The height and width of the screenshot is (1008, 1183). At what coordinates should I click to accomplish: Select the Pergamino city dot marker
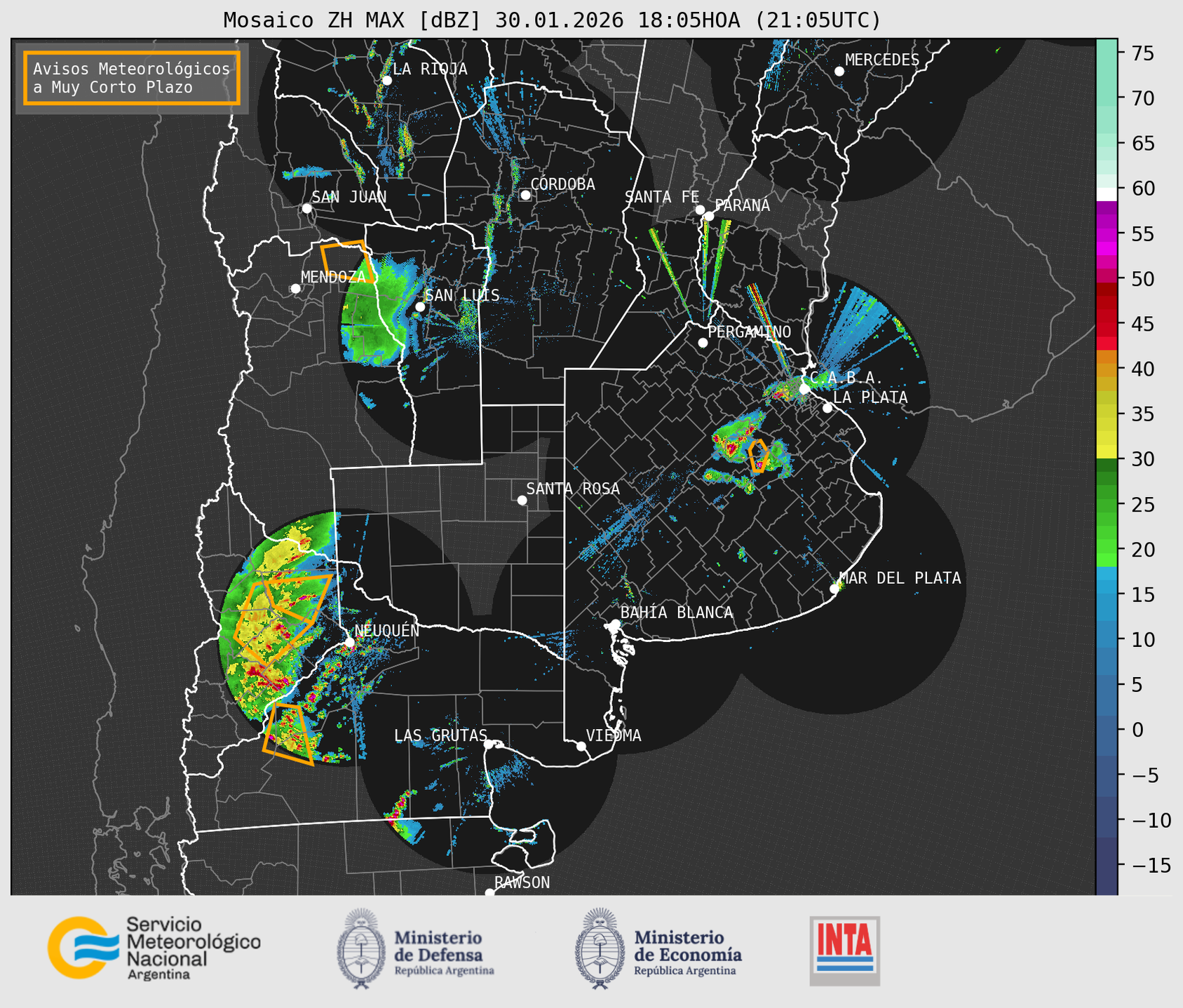(x=703, y=343)
